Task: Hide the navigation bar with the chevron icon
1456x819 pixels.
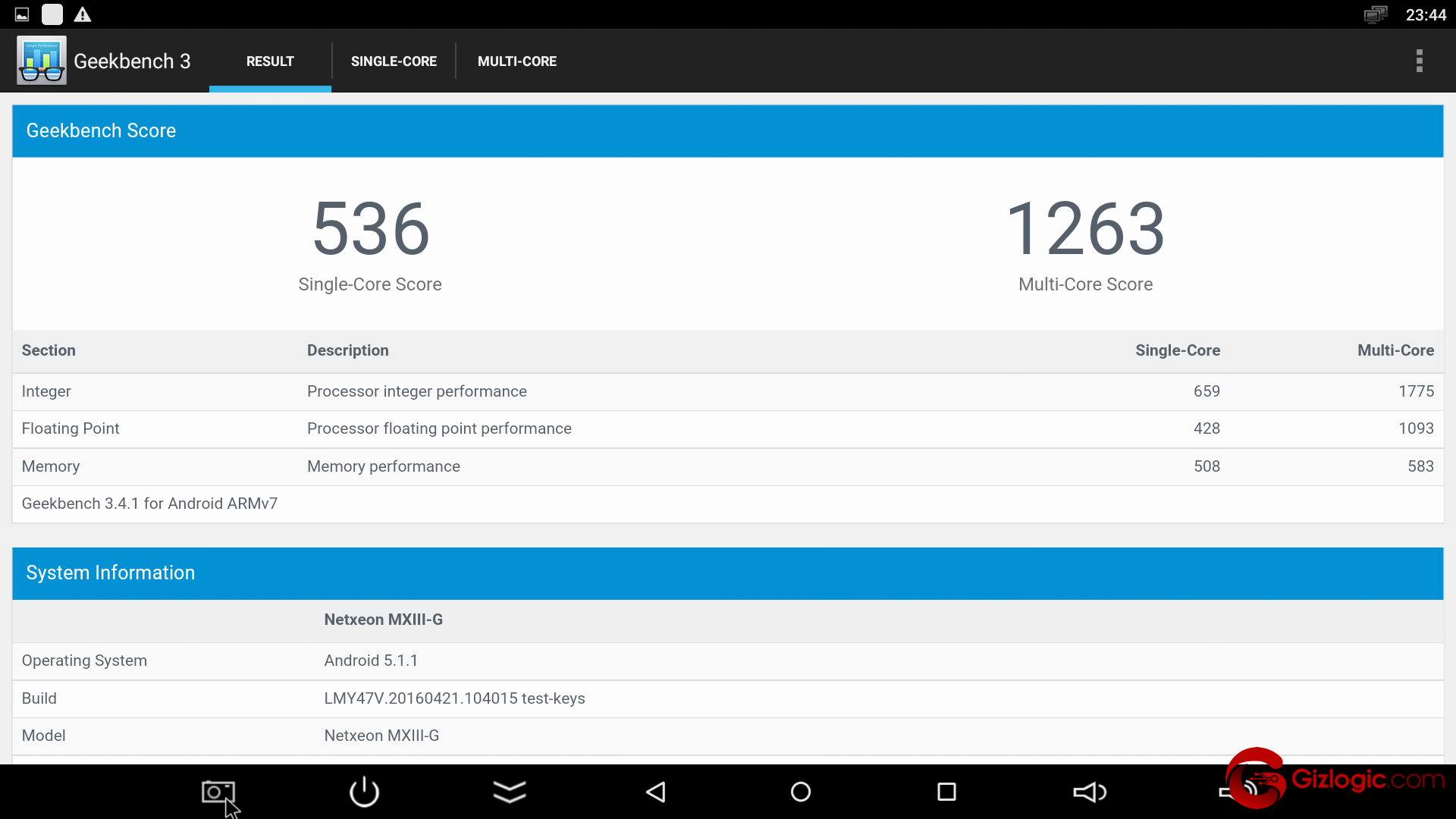Action: (510, 792)
